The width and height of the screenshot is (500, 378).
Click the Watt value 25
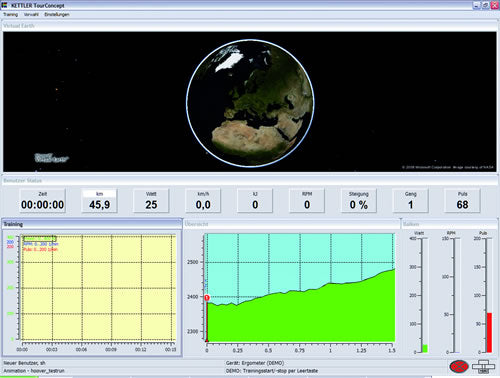tap(151, 205)
